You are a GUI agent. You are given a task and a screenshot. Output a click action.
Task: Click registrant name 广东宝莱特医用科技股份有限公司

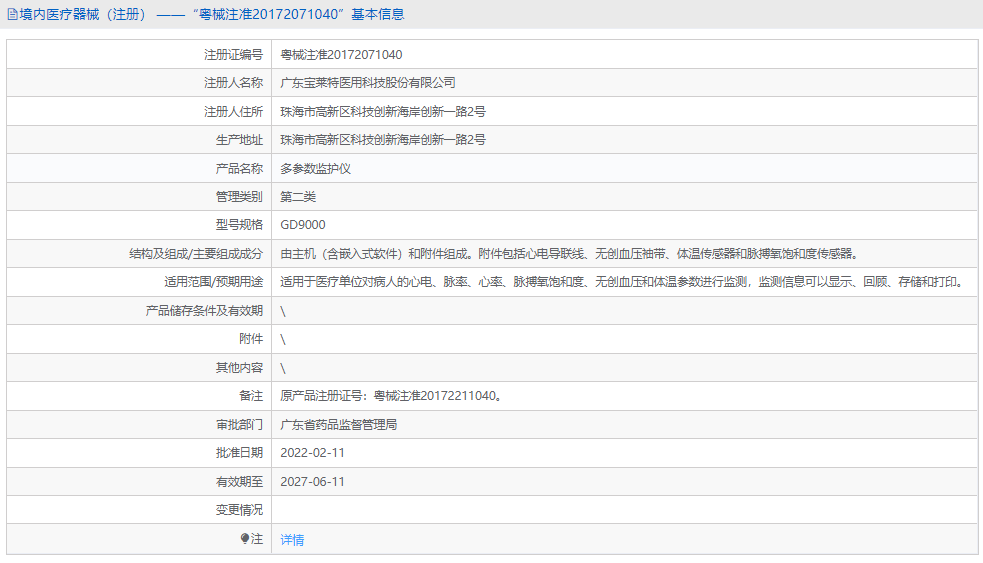click(x=368, y=83)
